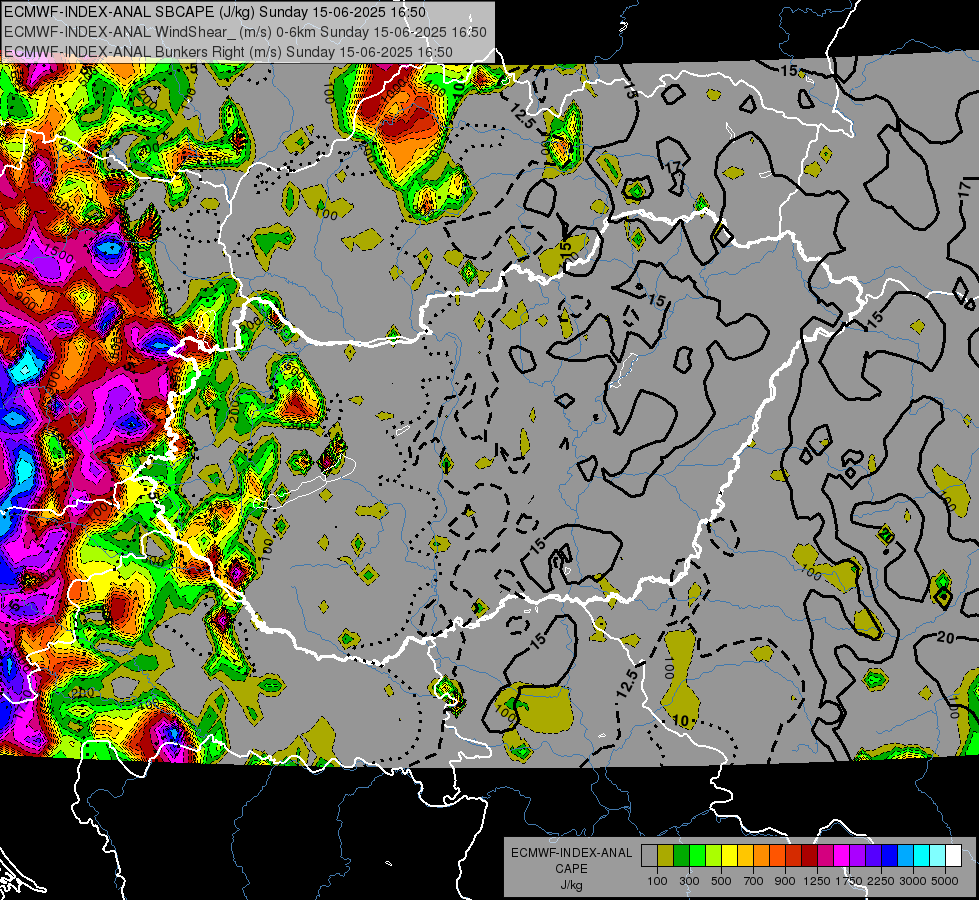Click the deep pink swatch after 1250
Viewport: 979px width, 900px height.
826,855
